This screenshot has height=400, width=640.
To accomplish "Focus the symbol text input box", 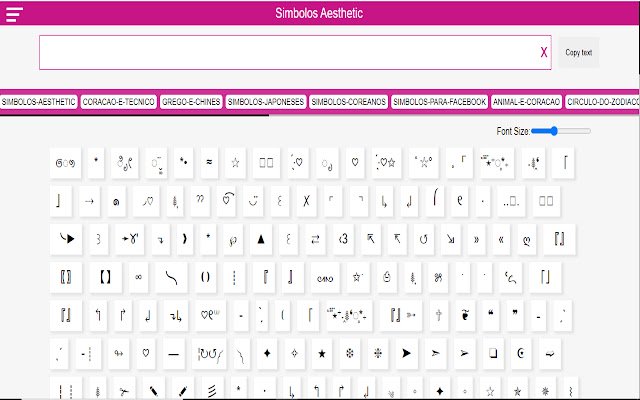I will (295, 52).
